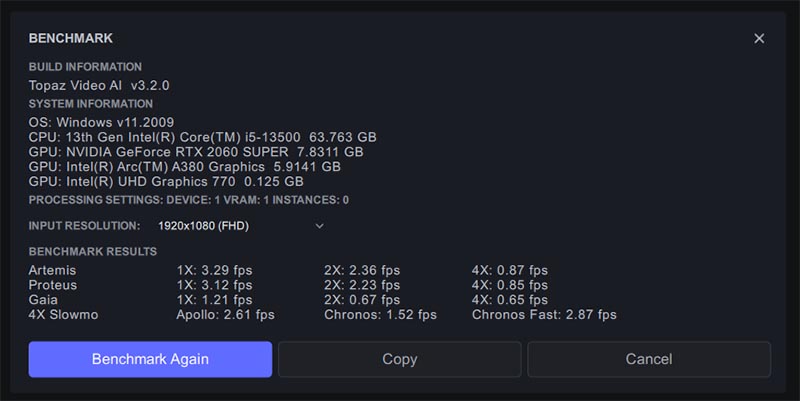This screenshot has height=401, width=800.
Task: Click the Artemis row label
Action: (52, 270)
